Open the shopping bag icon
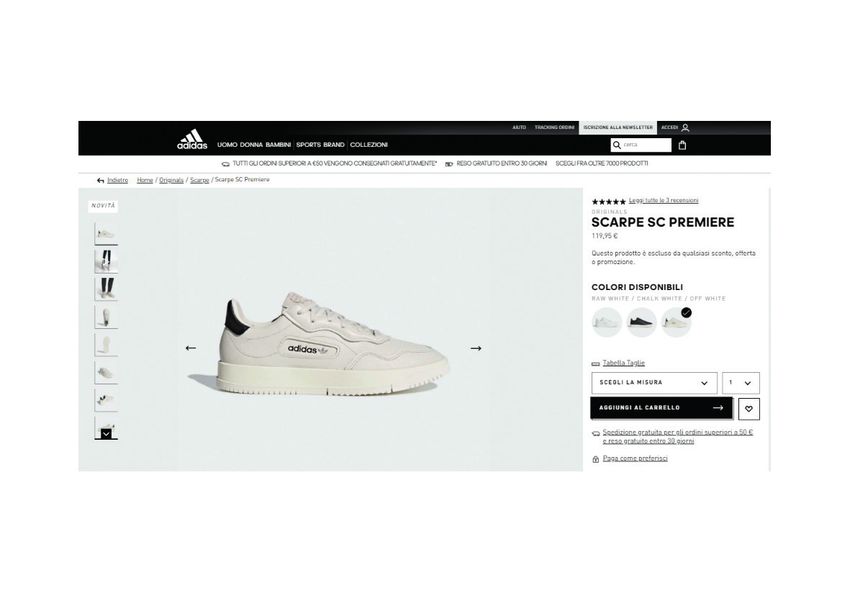The width and height of the screenshot is (850, 606). tap(682, 145)
